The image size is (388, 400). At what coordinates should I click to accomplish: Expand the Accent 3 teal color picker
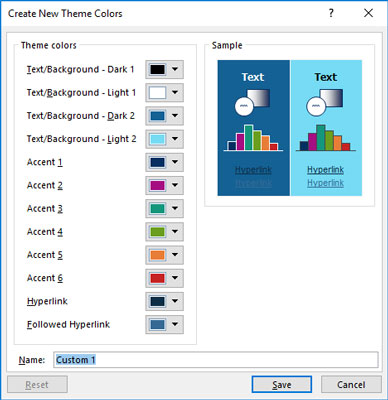tap(164, 208)
